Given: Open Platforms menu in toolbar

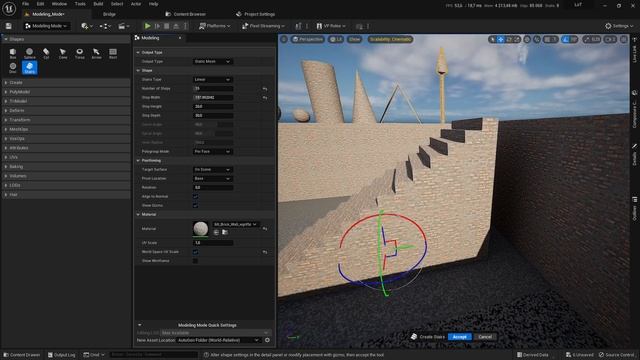Looking at the screenshot, I should coord(214,26).
